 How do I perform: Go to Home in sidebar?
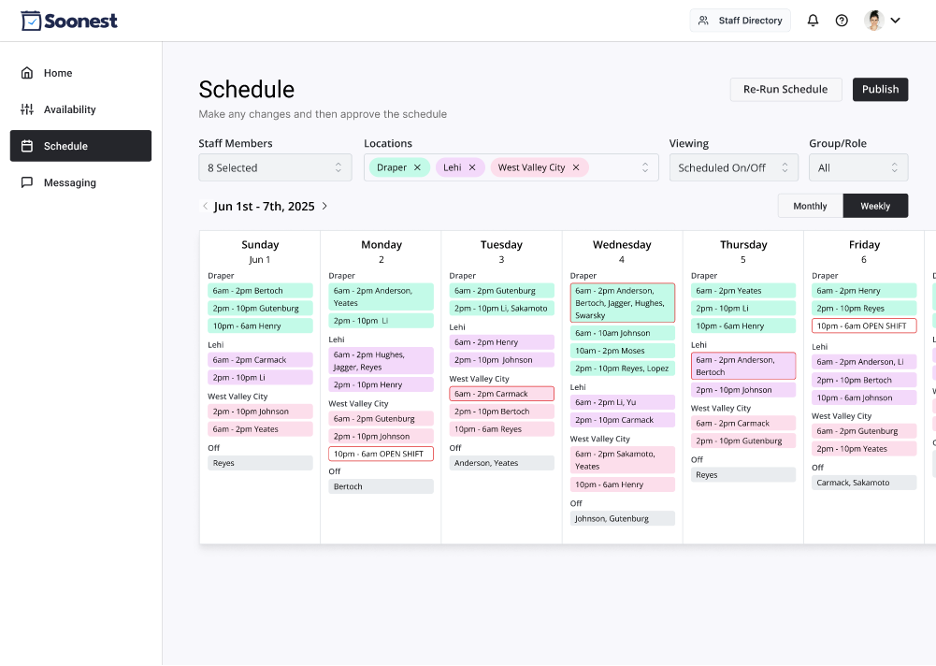81,73
